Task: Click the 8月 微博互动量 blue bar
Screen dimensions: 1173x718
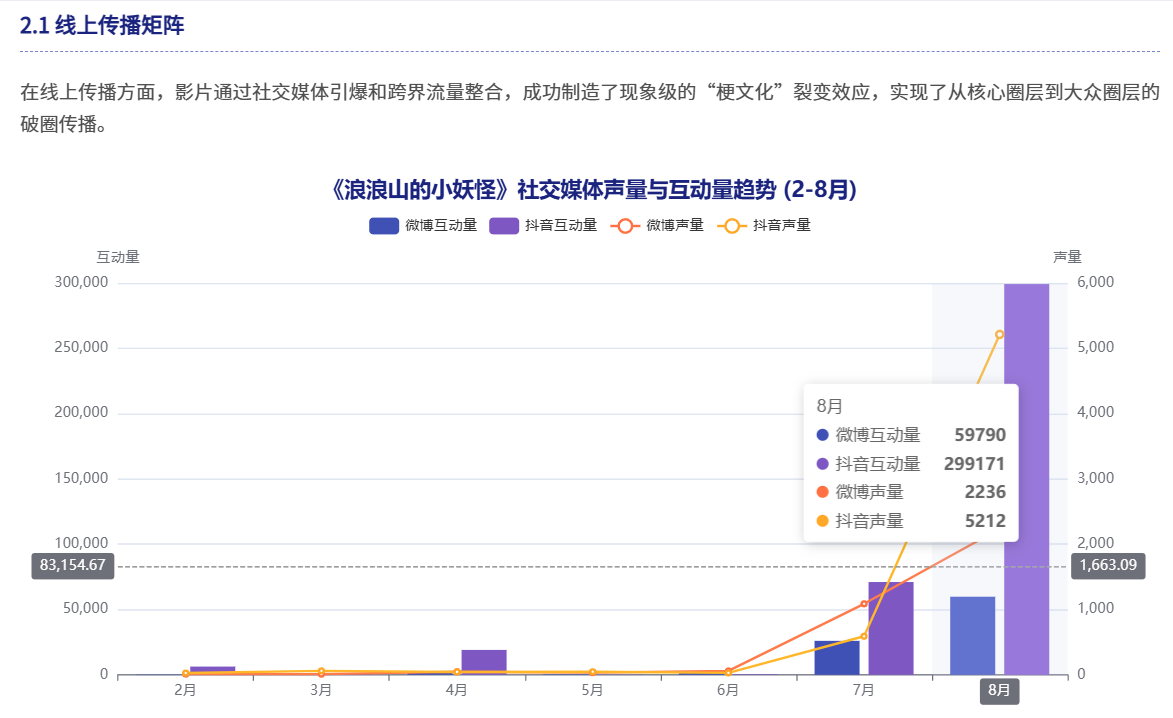Action: point(973,636)
